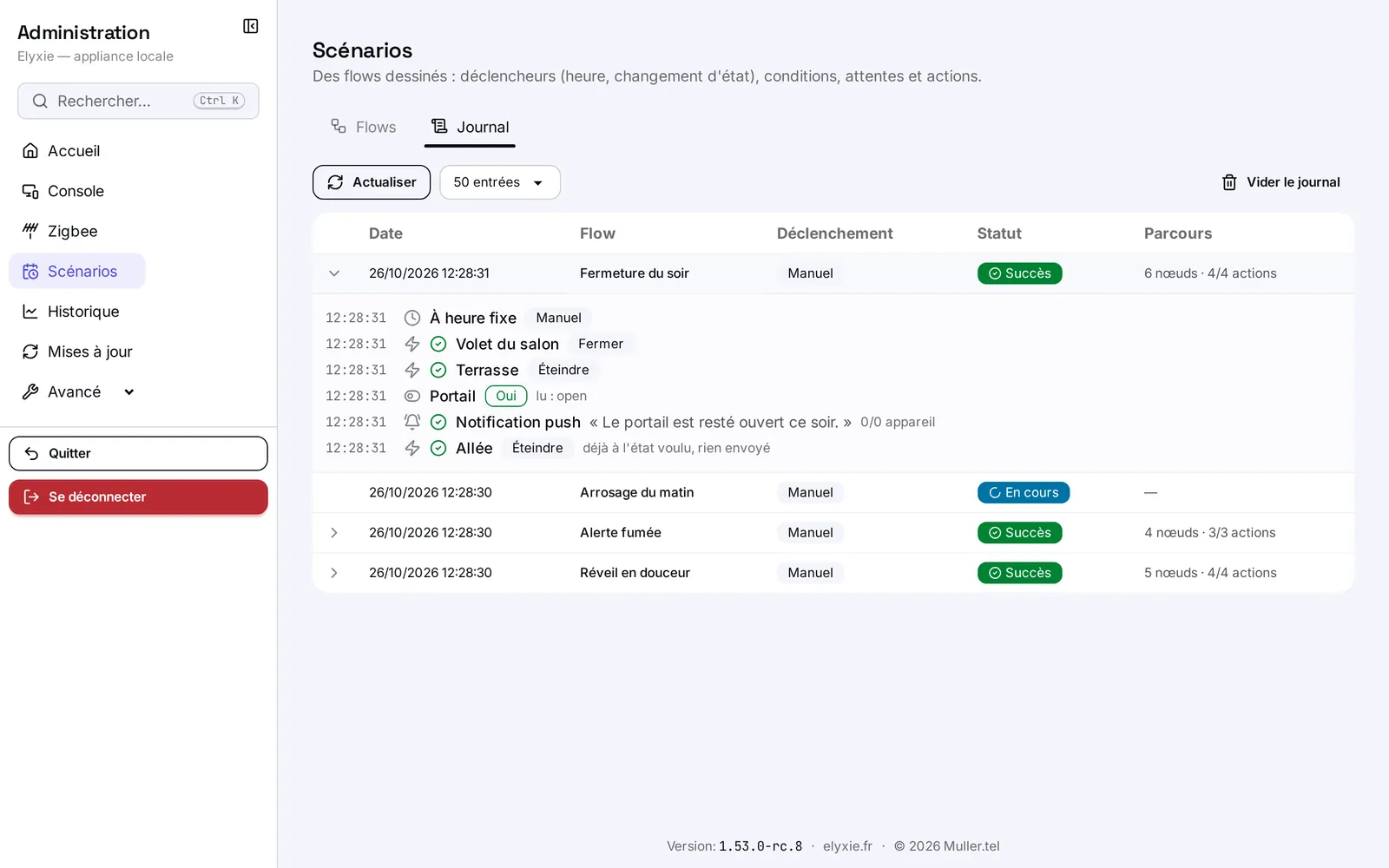Click the Zigbee signal icon
Image resolution: width=1389 pixels, height=868 pixels.
(x=30, y=231)
